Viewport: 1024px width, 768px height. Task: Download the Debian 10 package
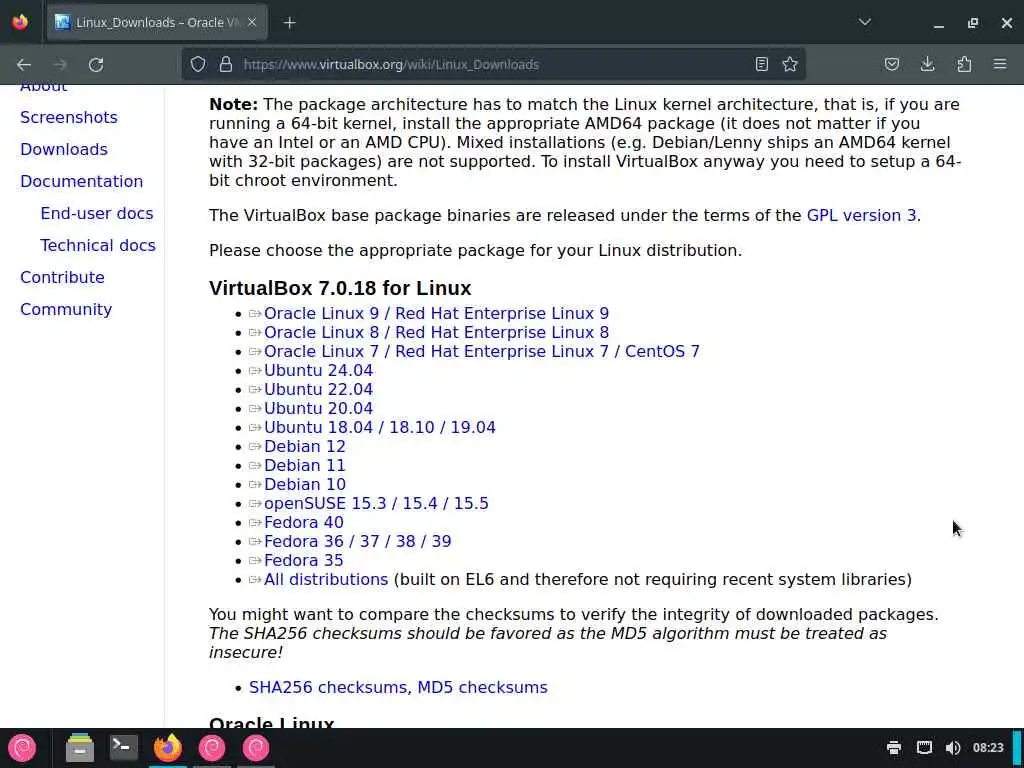[x=305, y=484]
